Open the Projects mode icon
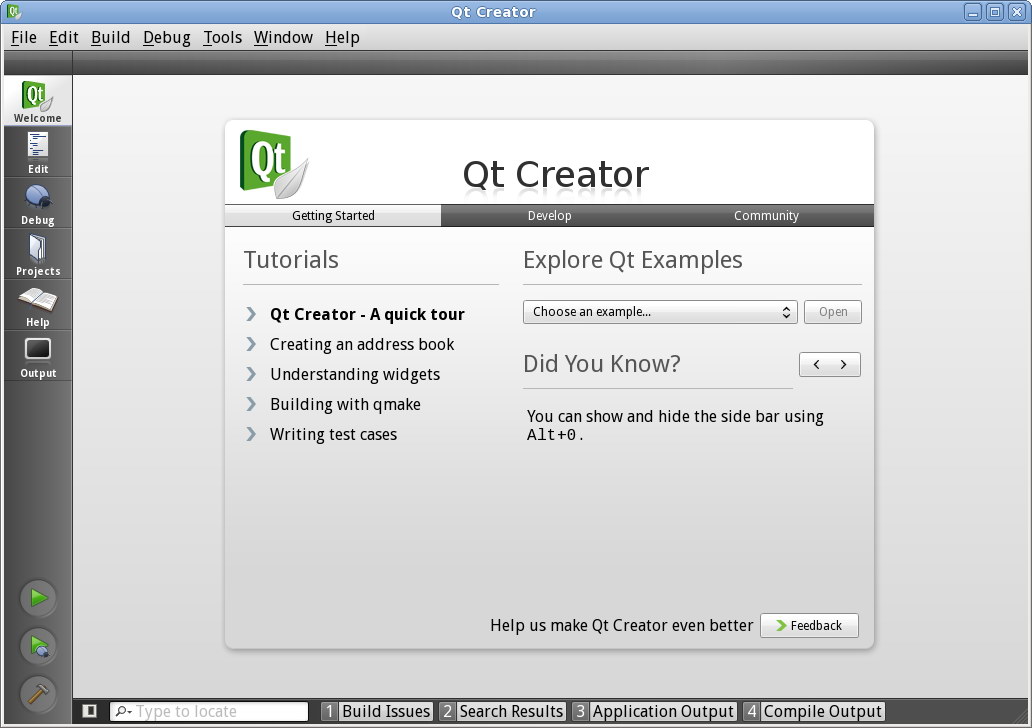This screenshot has height=728, width=1032. click(38, 254)
